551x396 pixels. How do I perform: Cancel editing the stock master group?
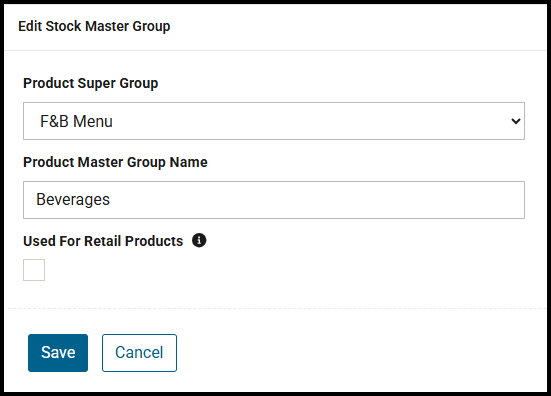click(x=140, y=353)
